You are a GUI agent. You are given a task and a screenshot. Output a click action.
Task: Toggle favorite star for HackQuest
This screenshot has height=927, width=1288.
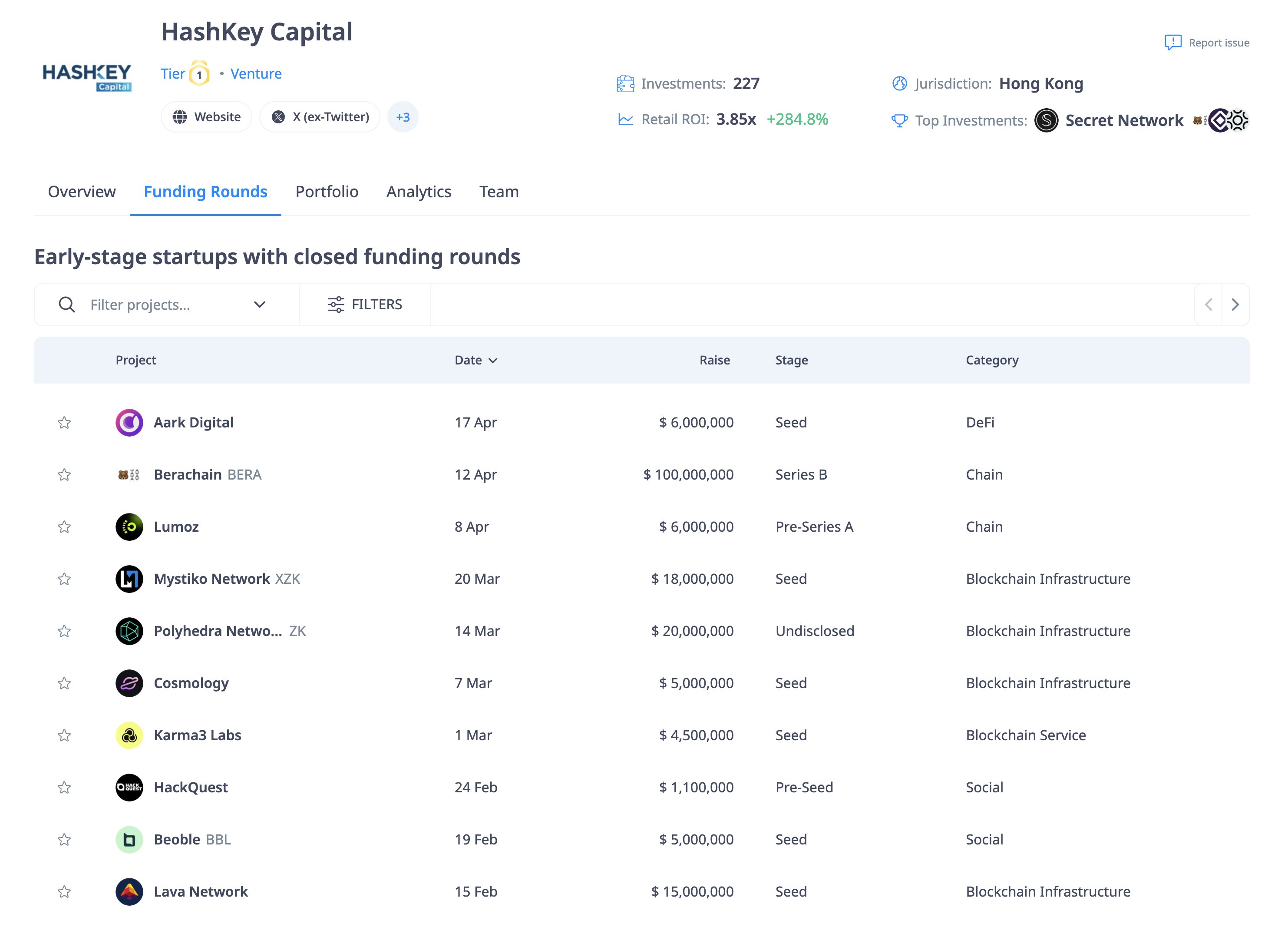click(x=64, y=787)
